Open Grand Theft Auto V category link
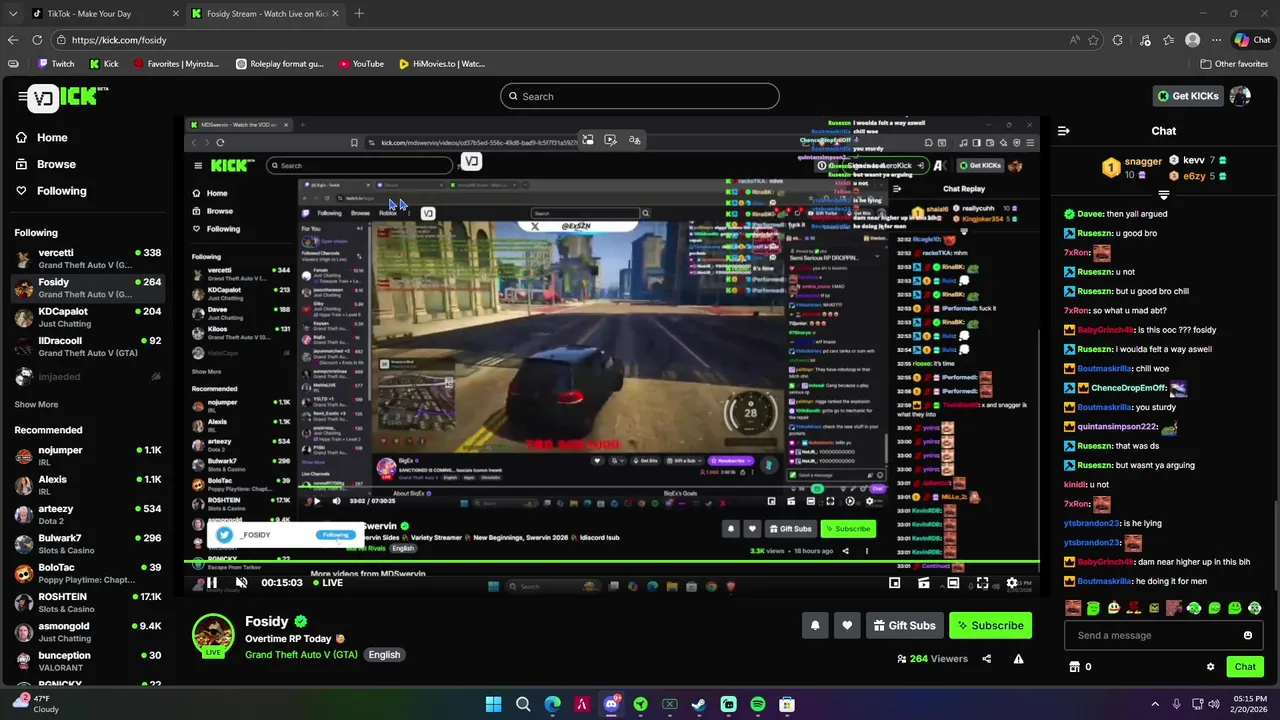1280x720 pixels. pos(301,655)
